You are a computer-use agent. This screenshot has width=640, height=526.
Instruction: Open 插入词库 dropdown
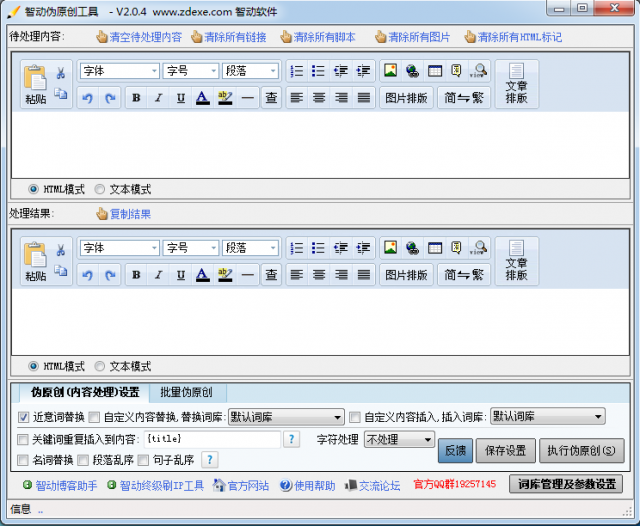pyautogui.click(x=547, y=417)
